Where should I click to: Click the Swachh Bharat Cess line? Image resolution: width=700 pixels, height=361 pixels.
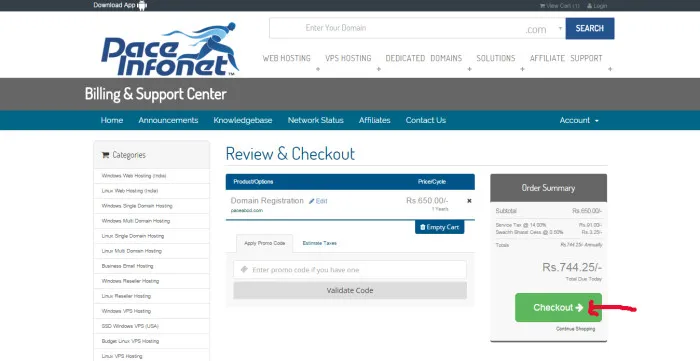[x=549, y=232]
